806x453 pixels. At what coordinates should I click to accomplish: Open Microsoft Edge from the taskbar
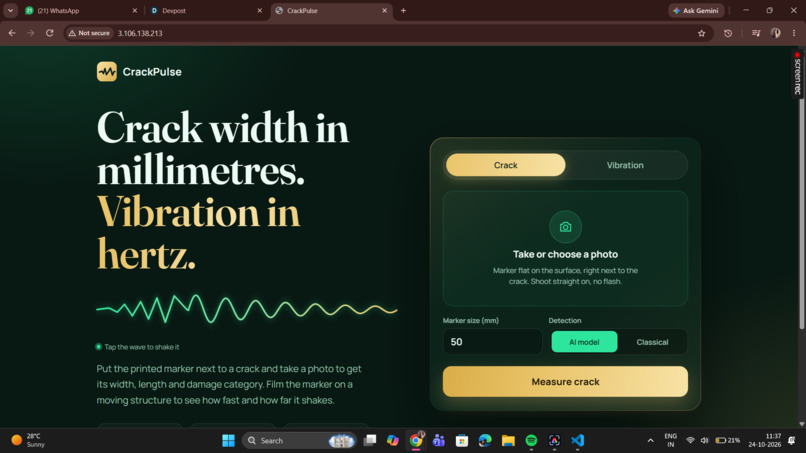point(485,441)
